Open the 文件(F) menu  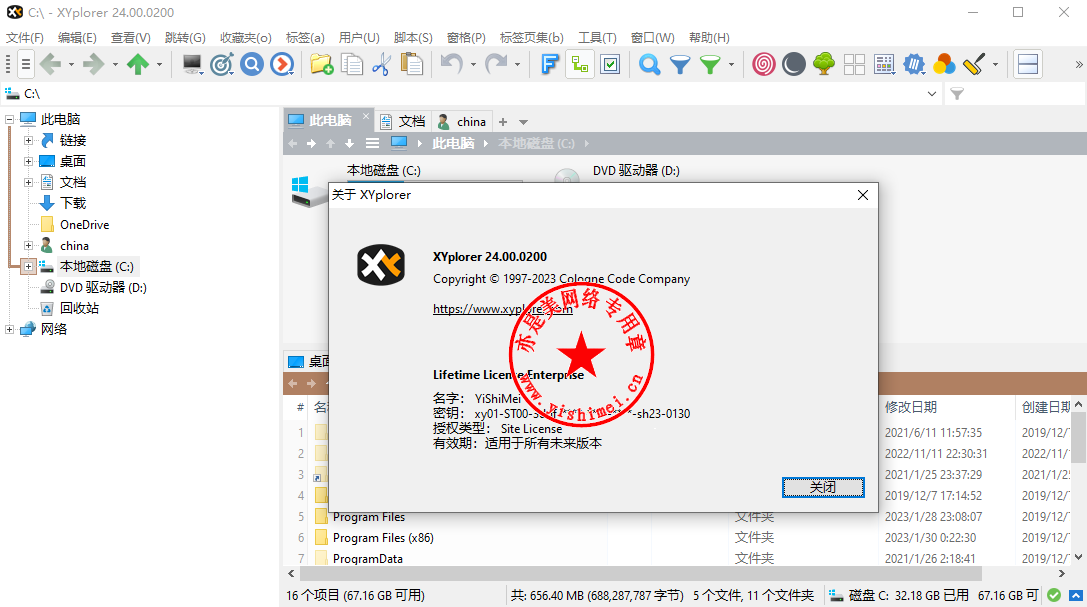pyautogui.click(x=25, y=37)
